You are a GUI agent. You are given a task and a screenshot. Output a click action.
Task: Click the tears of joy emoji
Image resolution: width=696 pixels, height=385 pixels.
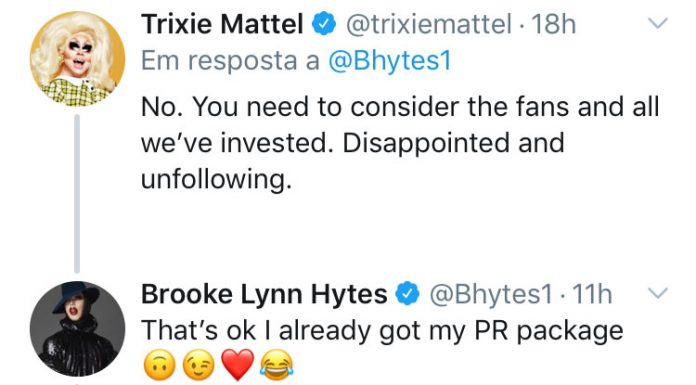click(x=277, y=365)
